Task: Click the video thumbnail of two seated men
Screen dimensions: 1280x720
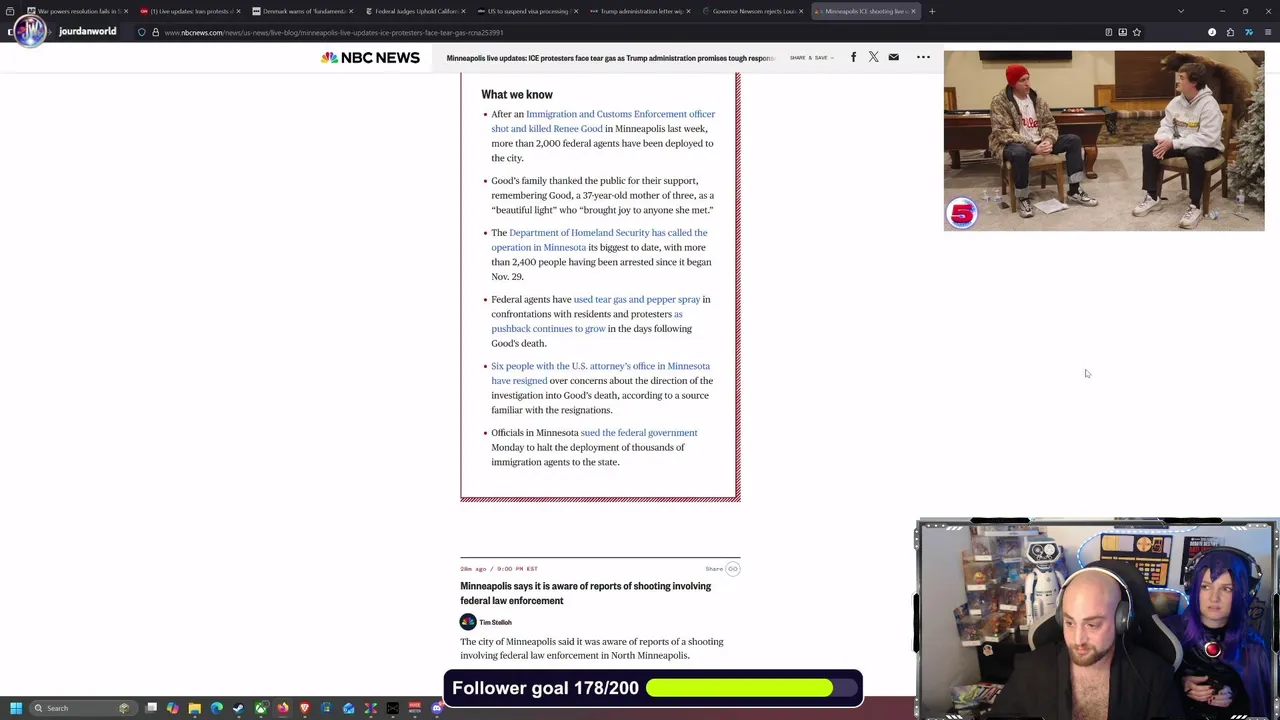Action: pos(1104,141)
